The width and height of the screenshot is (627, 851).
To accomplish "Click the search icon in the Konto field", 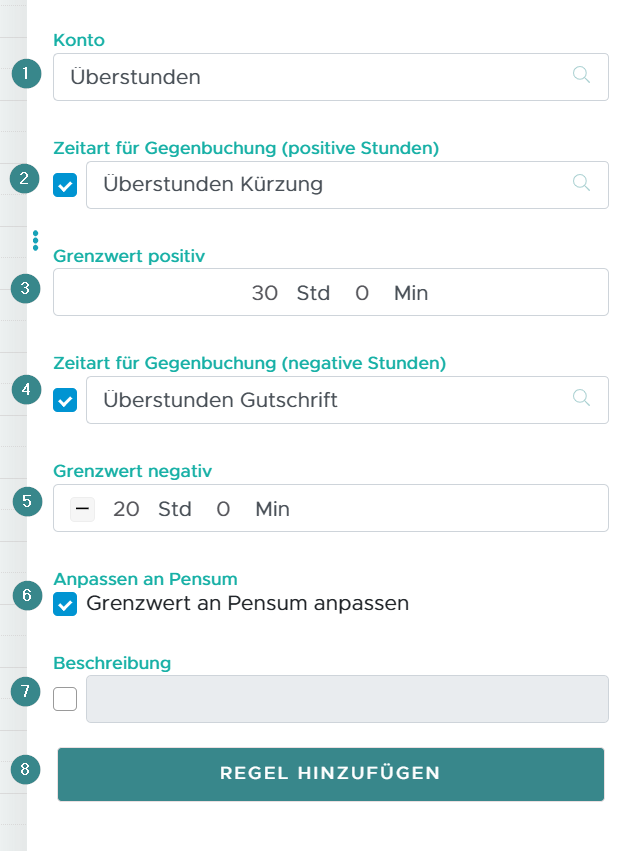I will coord(581,76).
